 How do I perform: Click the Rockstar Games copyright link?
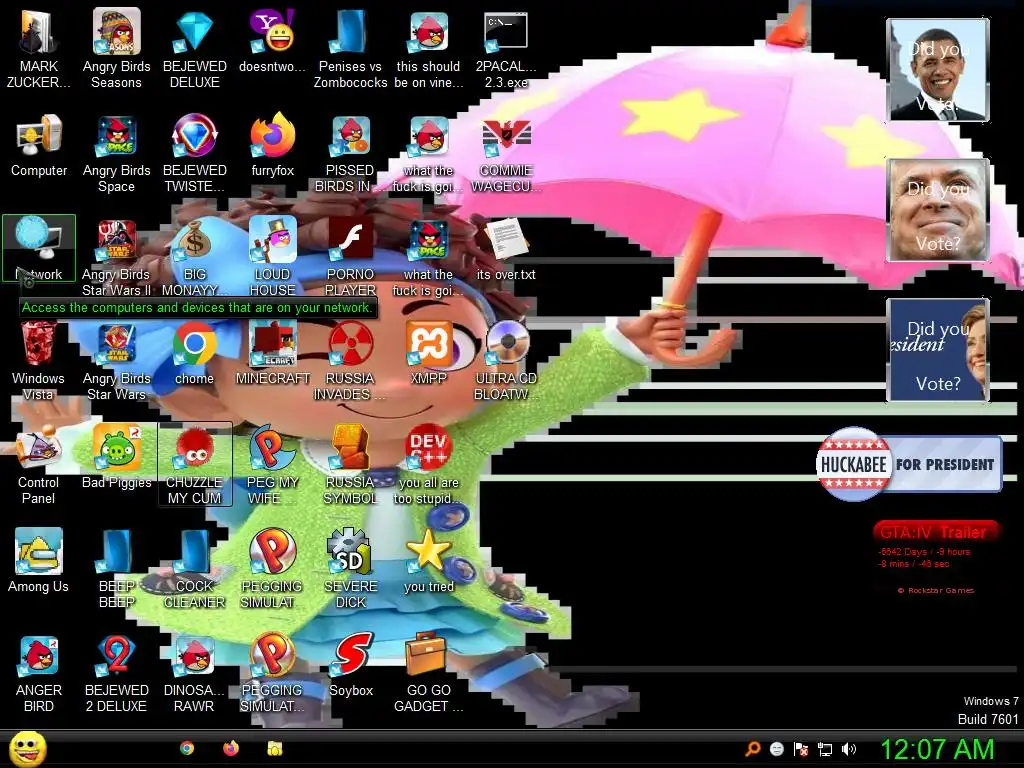coord(936,590)
